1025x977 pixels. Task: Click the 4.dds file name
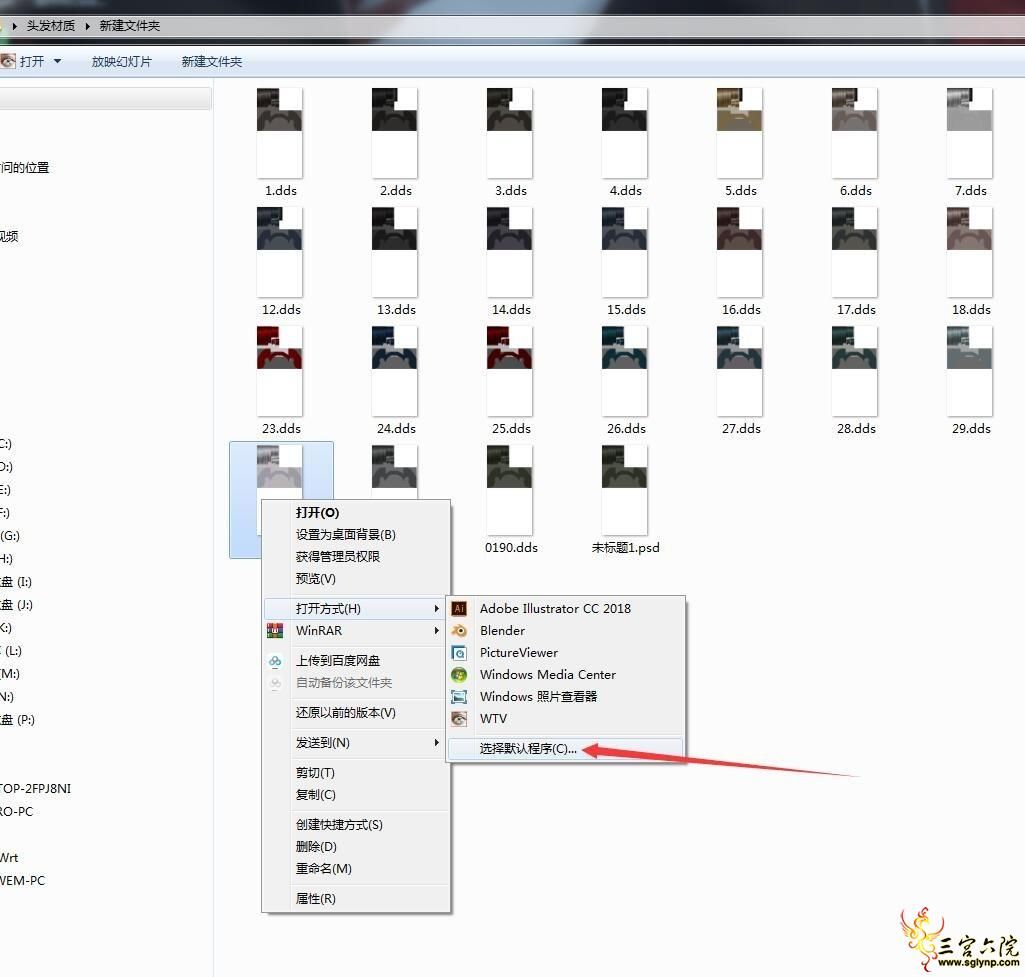626,191
